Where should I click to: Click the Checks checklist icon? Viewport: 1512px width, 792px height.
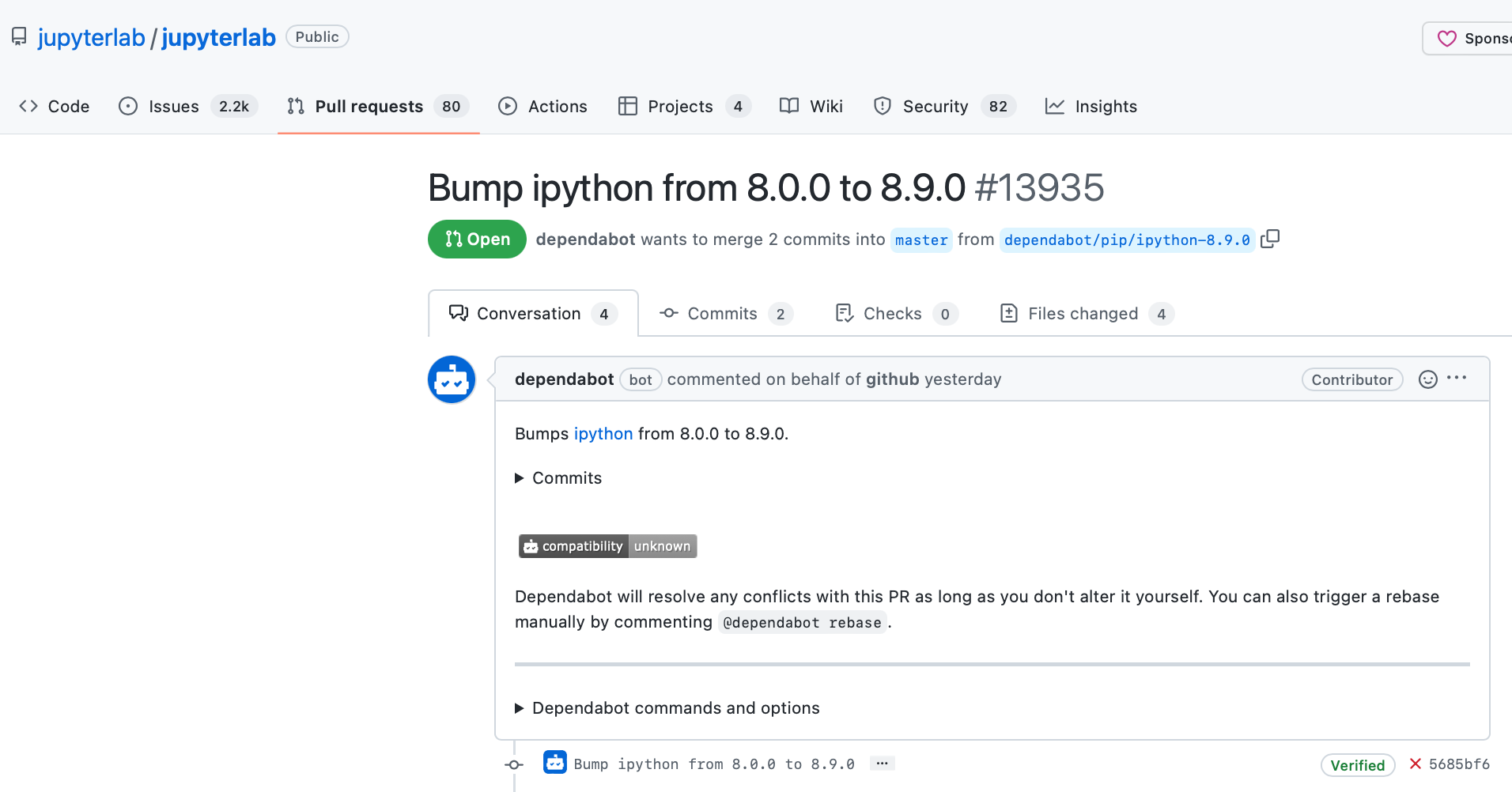(845, 313)
